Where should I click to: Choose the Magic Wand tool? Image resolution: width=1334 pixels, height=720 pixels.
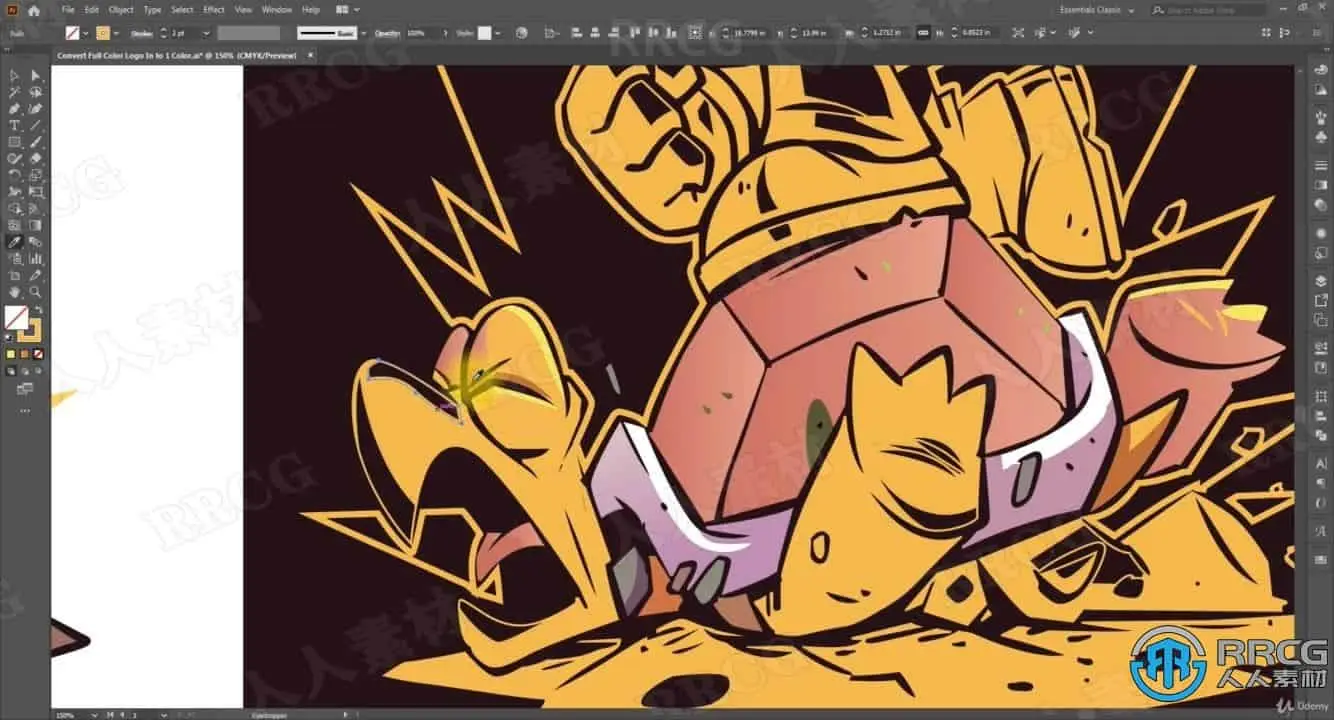(x=15, y=92)
